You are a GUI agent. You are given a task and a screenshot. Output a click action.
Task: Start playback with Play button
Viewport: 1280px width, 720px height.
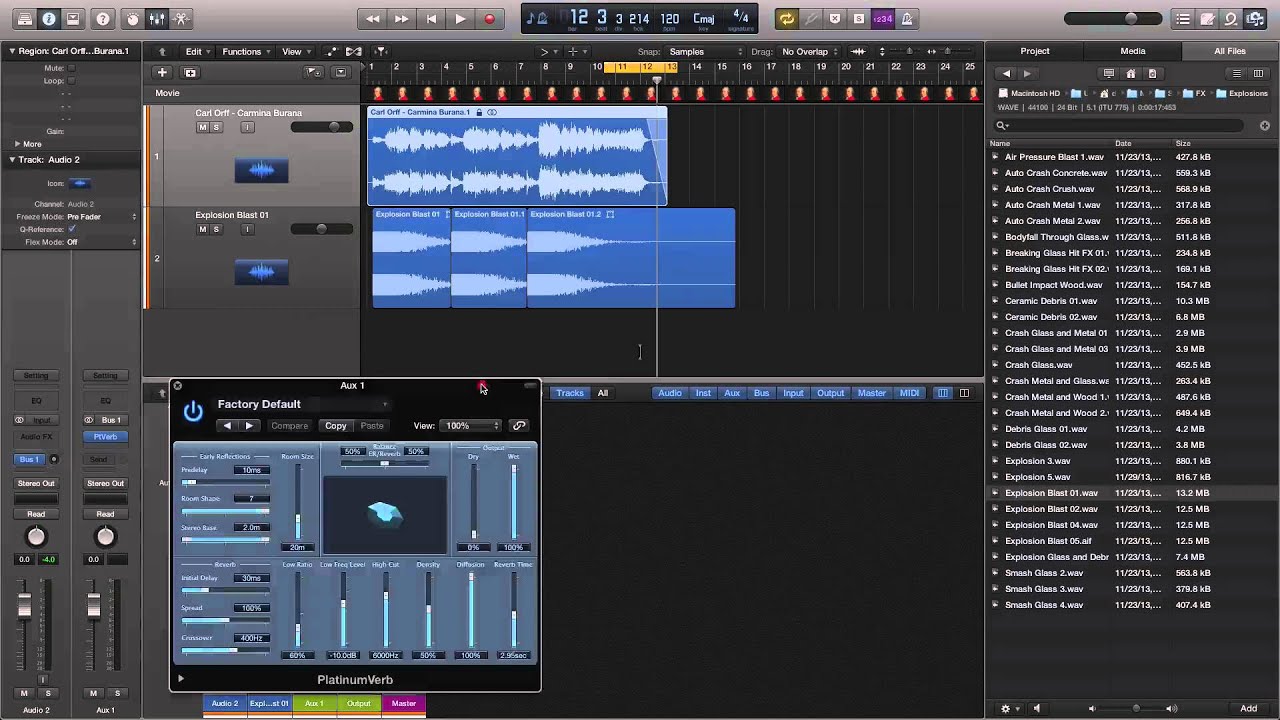pyautogui.click(x=460, y=19)
